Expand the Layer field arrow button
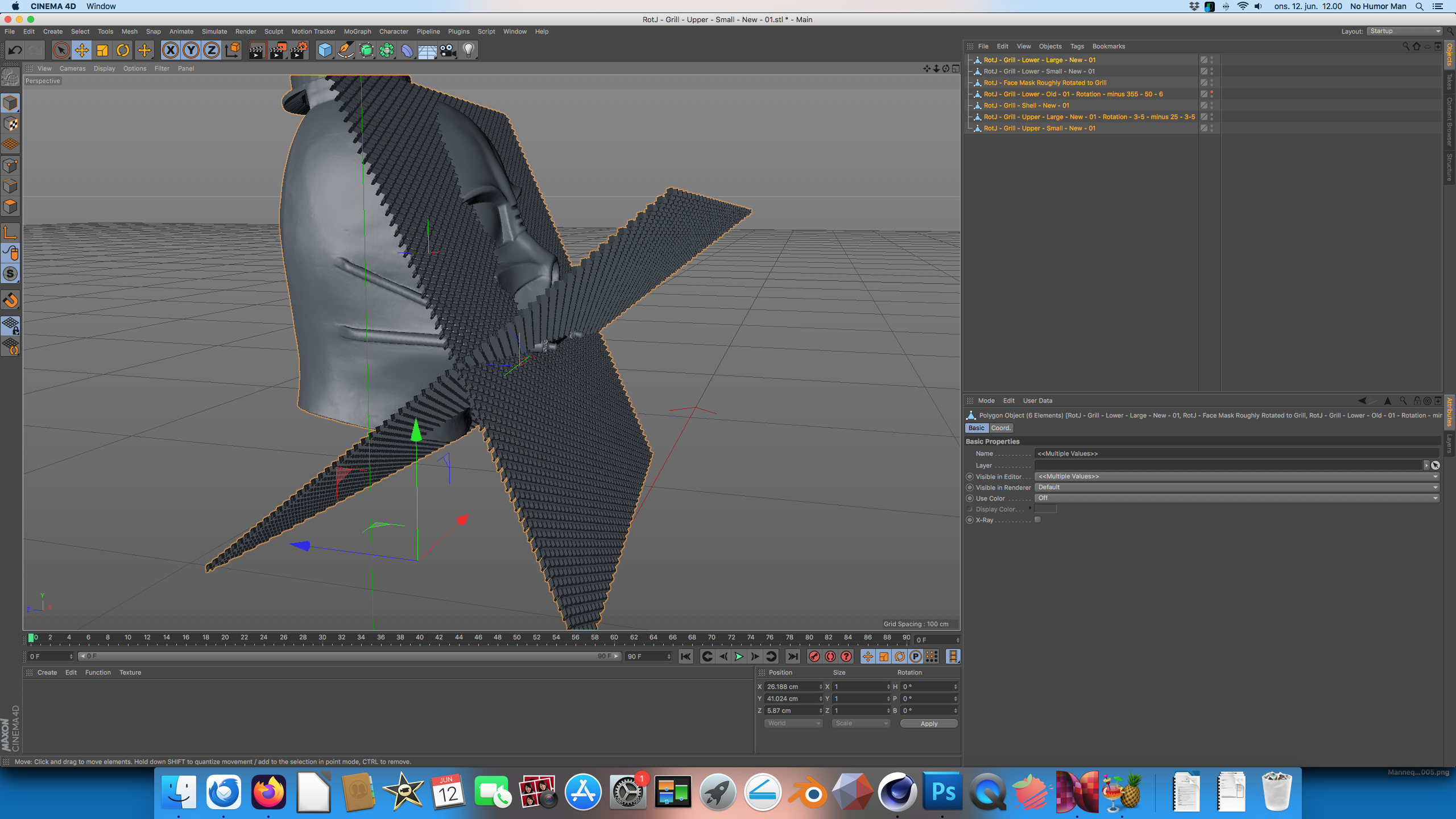The image size is (1456, 819). click(x=1426, y=465)
